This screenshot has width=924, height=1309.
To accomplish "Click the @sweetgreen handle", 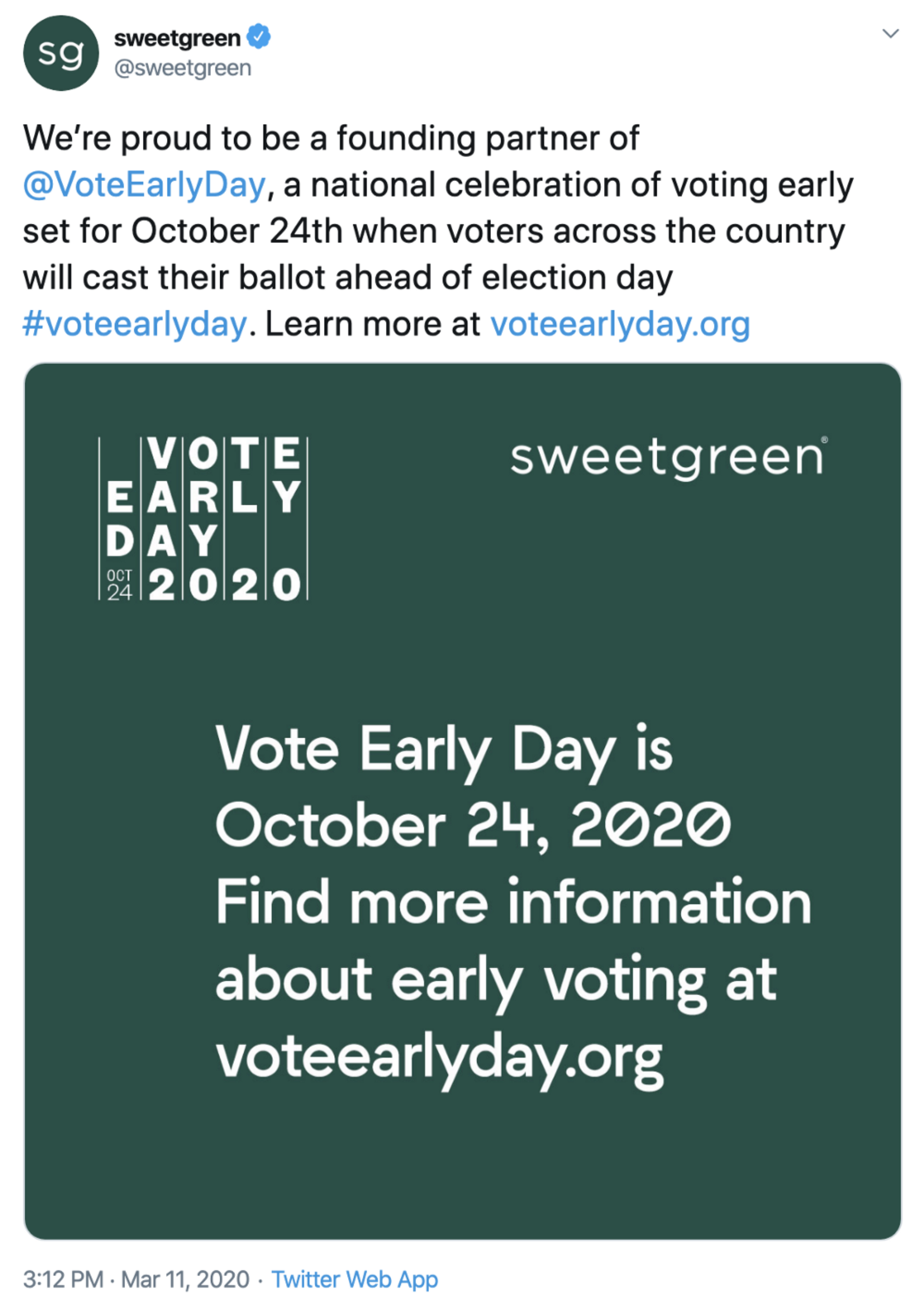I will (x=182, y=68).
